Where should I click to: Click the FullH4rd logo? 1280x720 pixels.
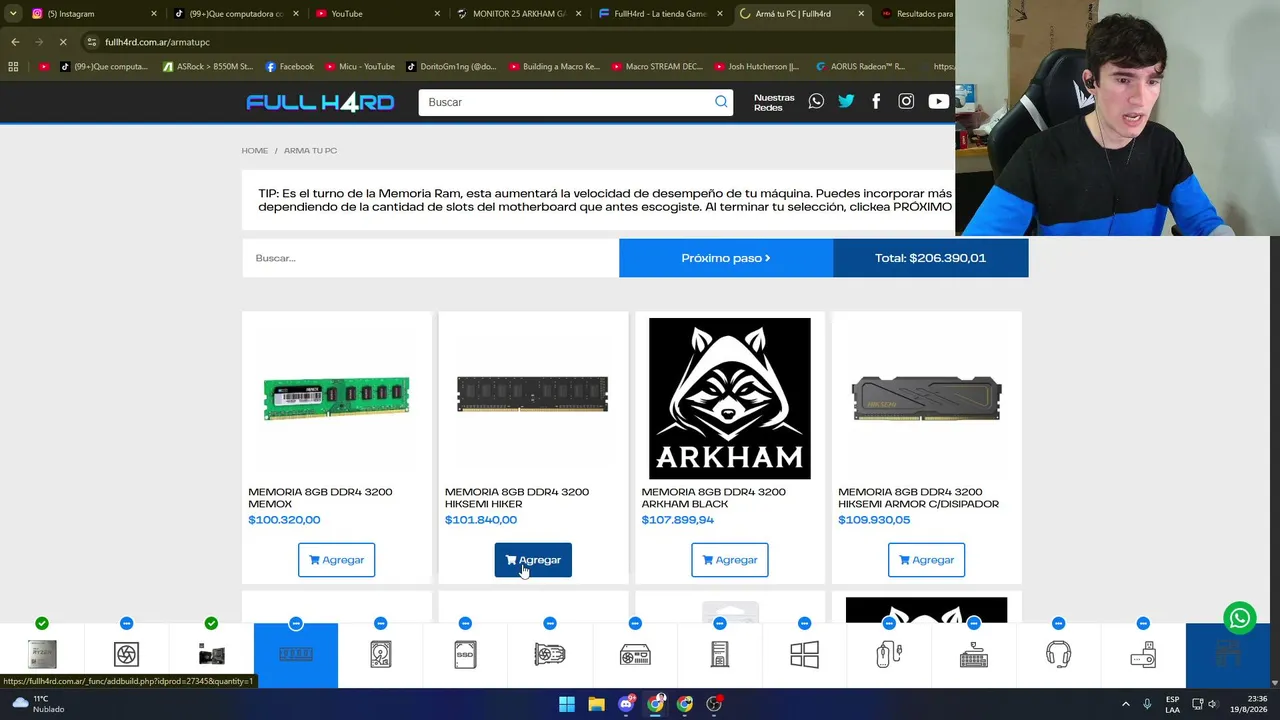tap(320, 102)
